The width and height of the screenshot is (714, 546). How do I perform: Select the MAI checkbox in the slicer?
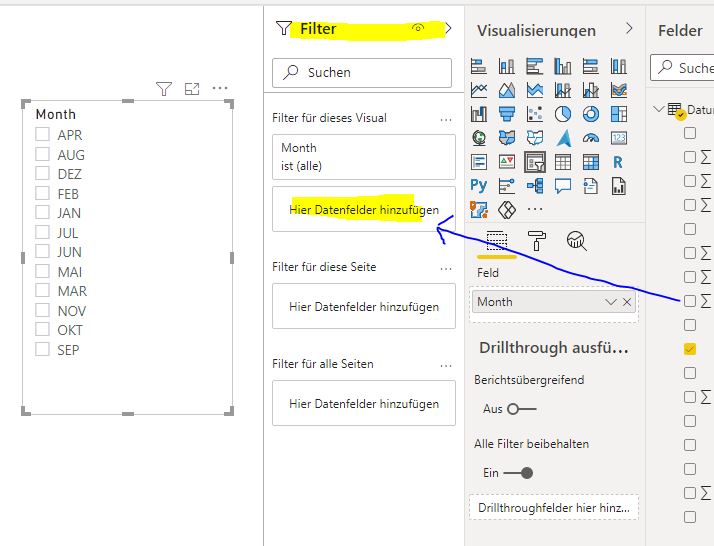42,271
